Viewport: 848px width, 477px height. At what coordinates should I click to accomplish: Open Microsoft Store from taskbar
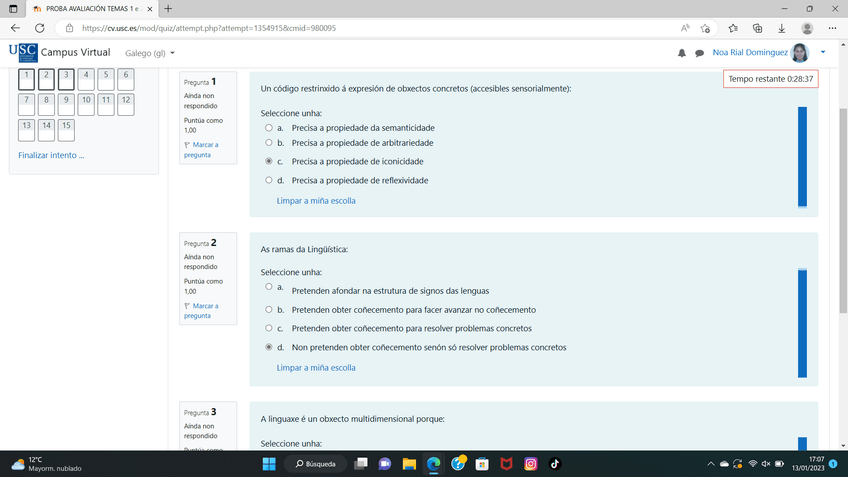[482, 464]
